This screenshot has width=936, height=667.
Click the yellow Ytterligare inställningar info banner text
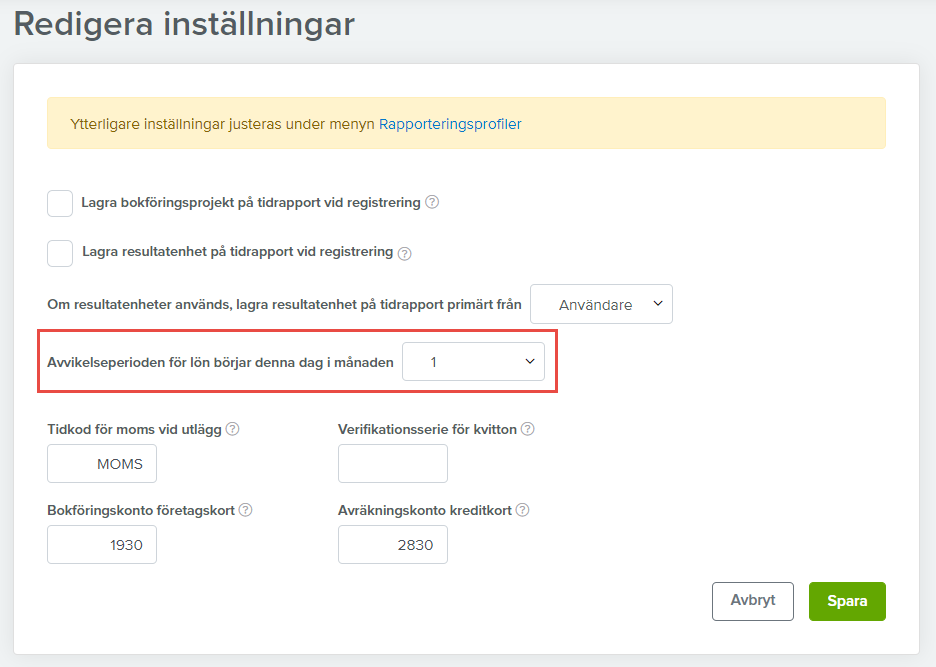click(222, 124)
